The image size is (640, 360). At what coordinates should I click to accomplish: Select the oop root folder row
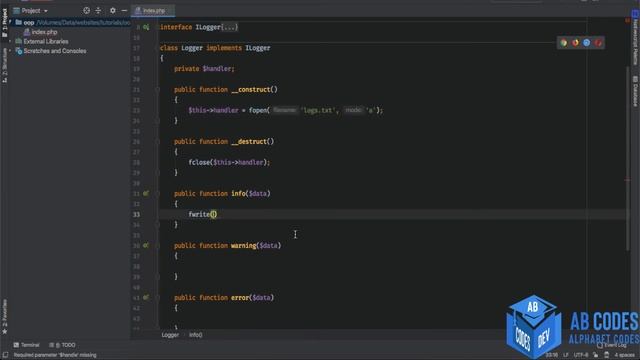tap(69, 22)
